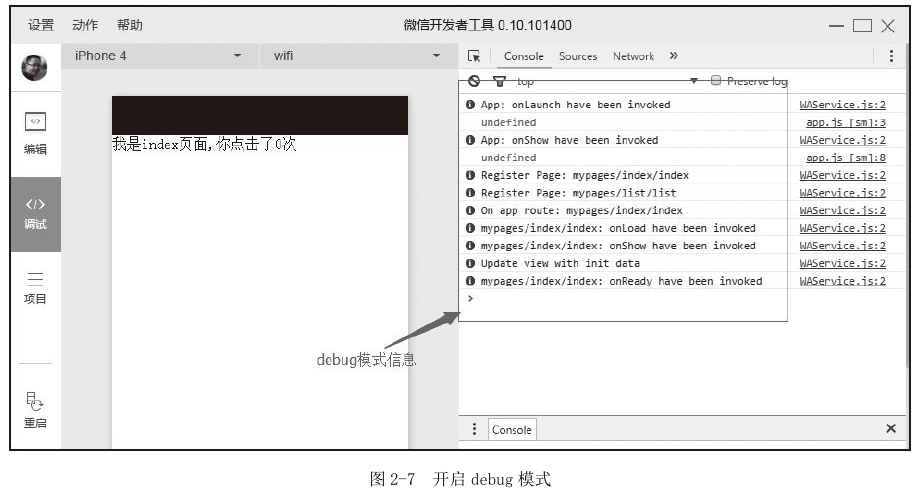Open WAService.js:2 link for Update view row
The width and height of the screenshot is (917, 489).
point(843,263)
